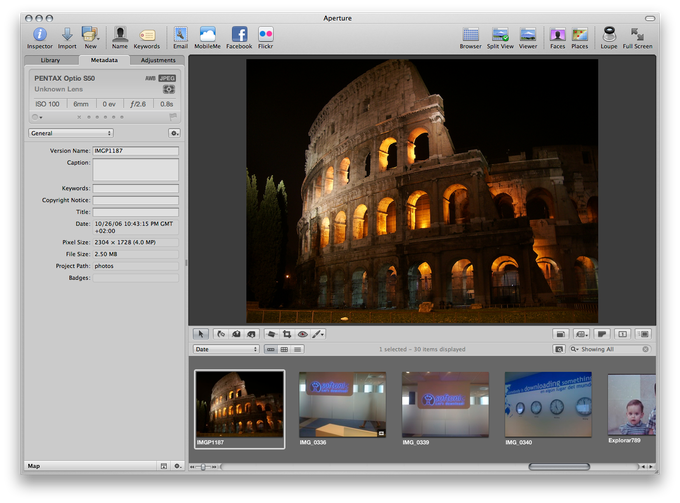This screenshot has width=680, height=503.
Task: Open the color label dropdown
Action: (37, 117)
